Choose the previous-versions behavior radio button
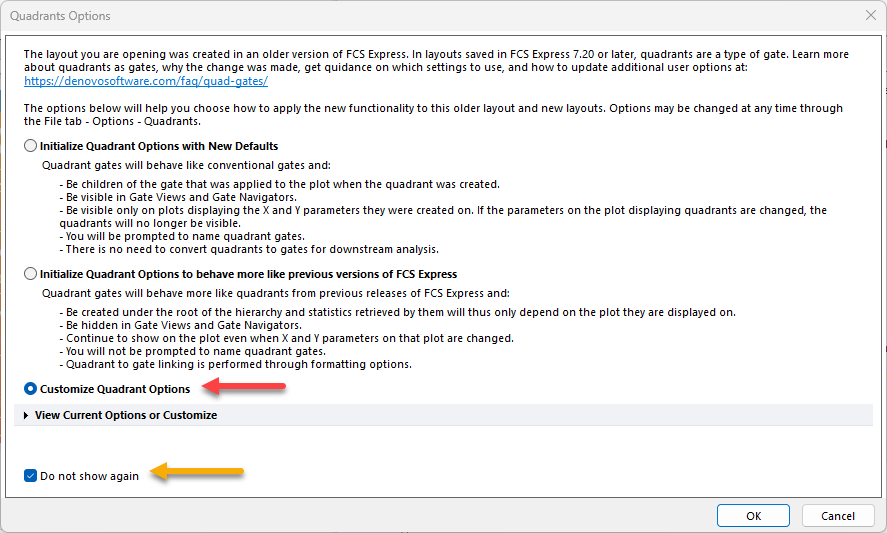The image size is (887, 533). [x=31, y=273]
